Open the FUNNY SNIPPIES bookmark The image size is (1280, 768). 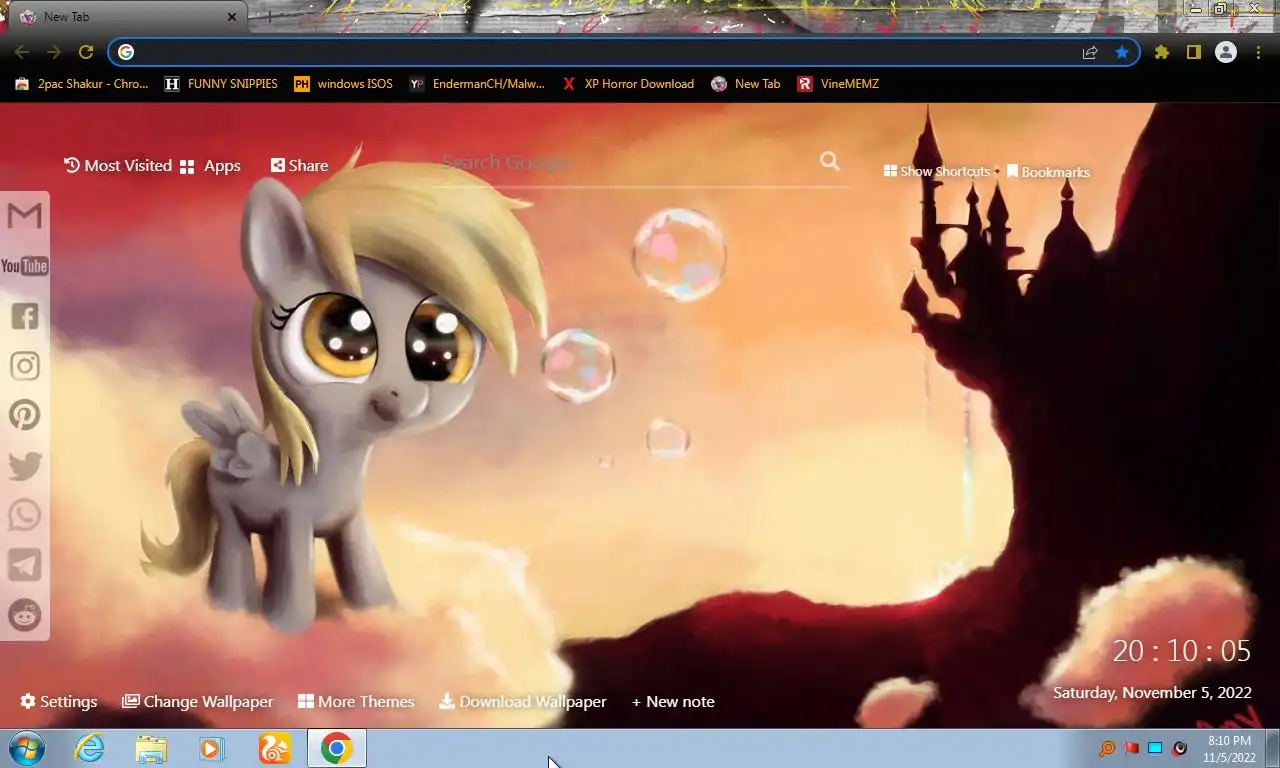221,84
